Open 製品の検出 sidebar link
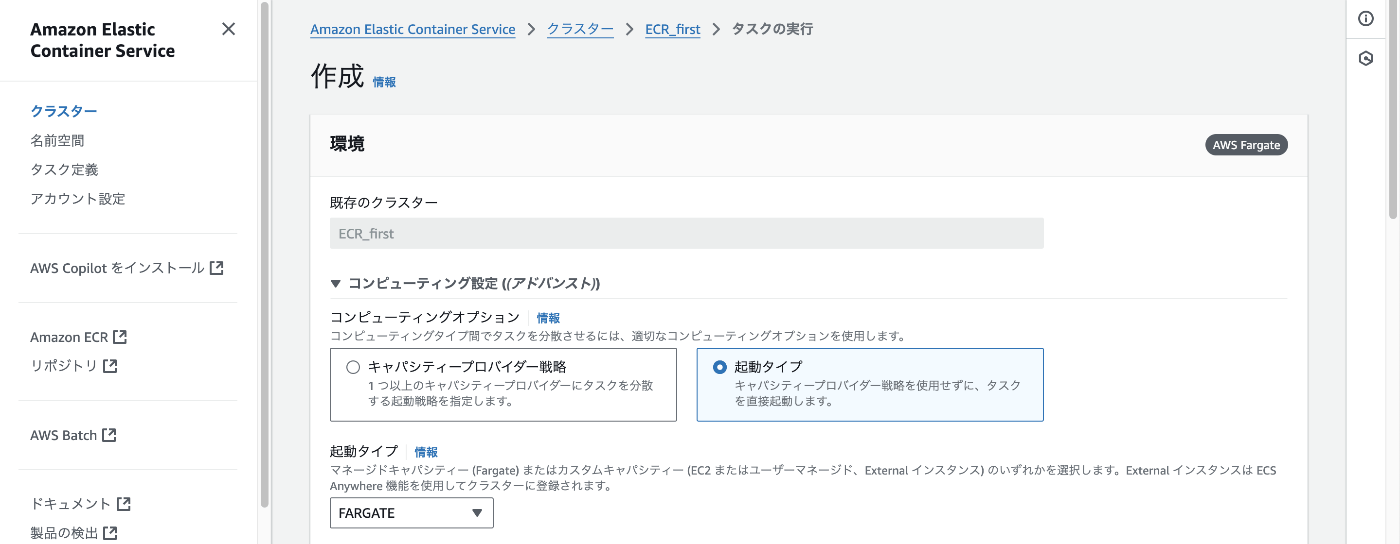The height and width of the screenshot is (544, 1400). pyautogui.click(x=74, y=533)
